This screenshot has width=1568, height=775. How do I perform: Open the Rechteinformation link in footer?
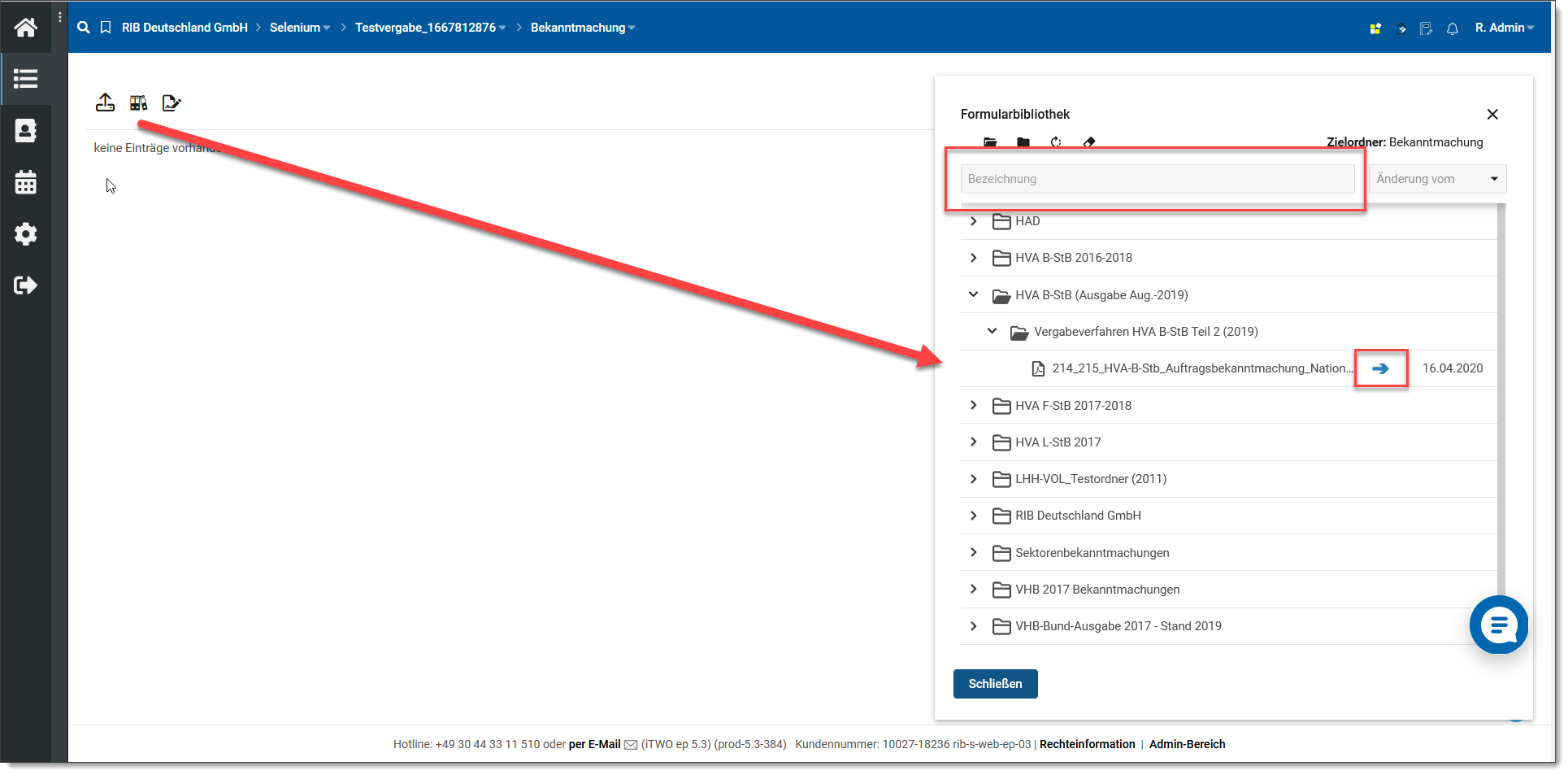(1087, 744)
